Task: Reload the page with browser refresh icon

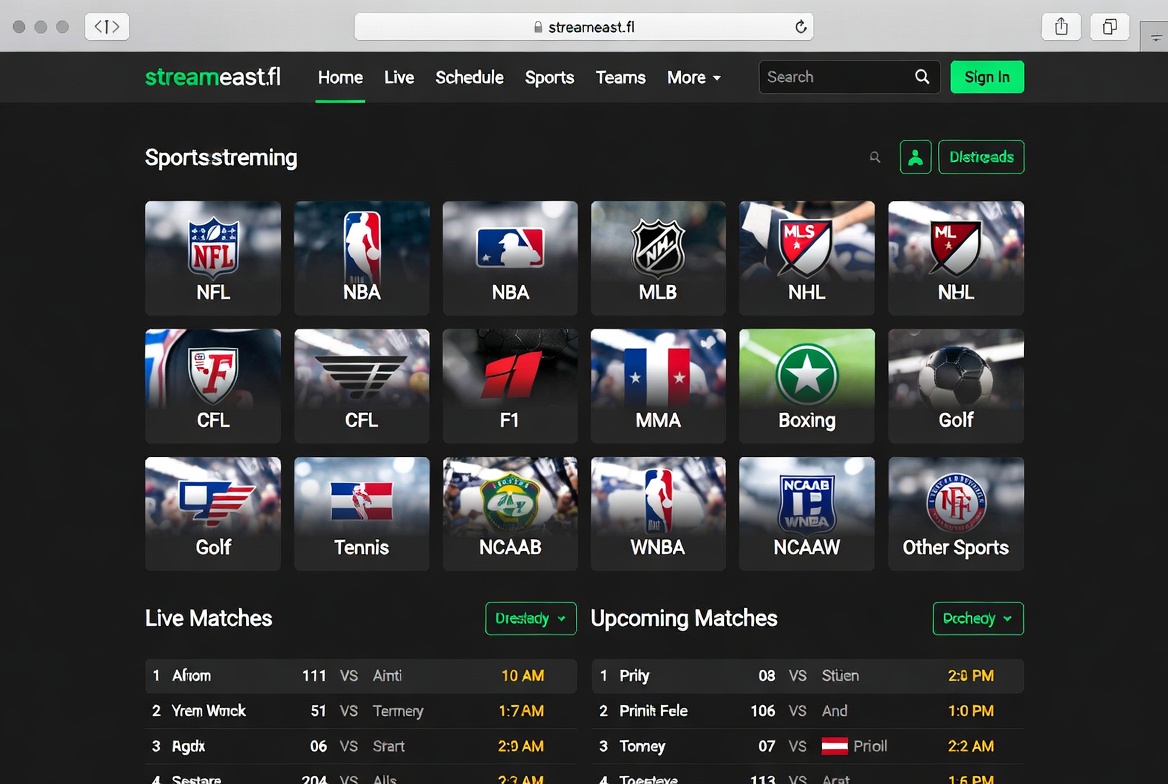Action: 801,27
